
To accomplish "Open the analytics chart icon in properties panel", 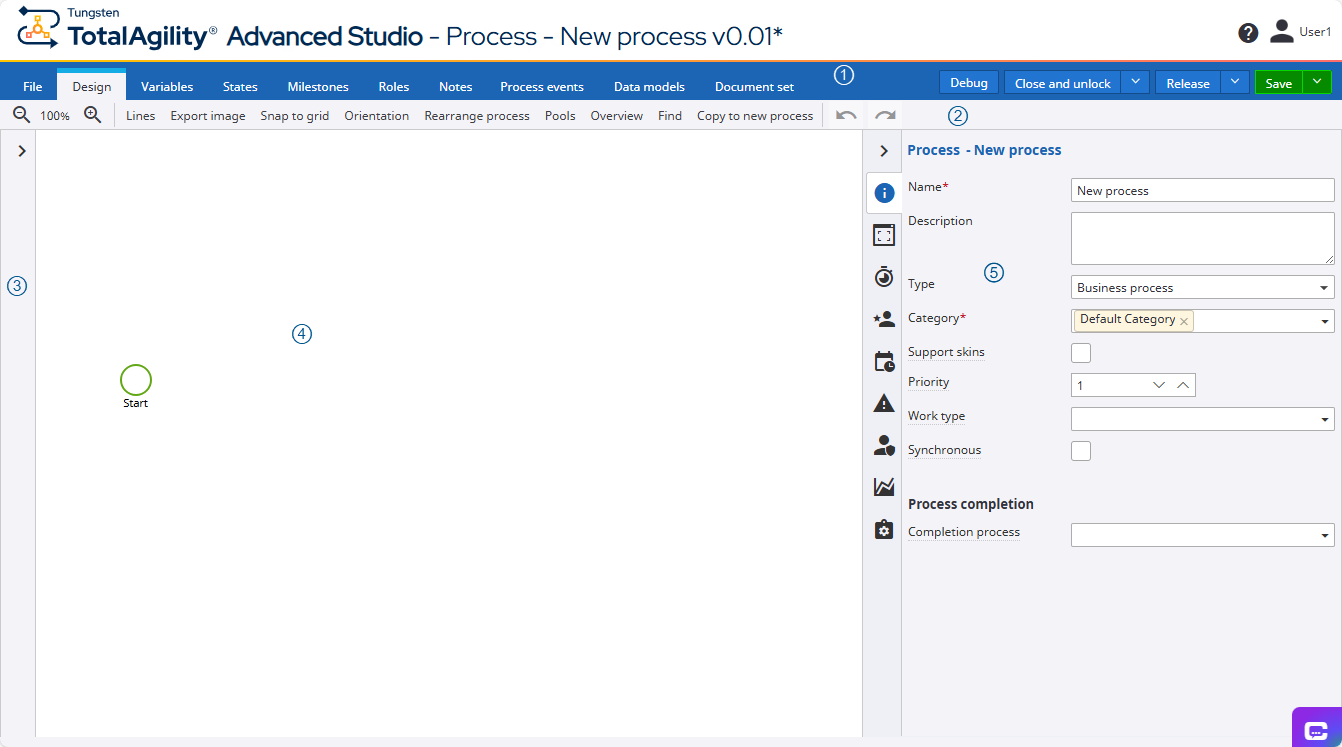I will [884, 487].
